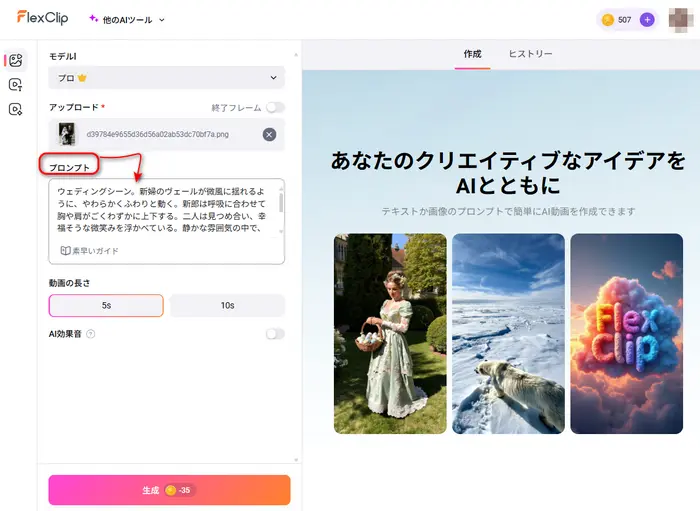Switch to the ヒストリー tab
The height and width of the screenshot is (511, 700).
(x=530, y=54)
